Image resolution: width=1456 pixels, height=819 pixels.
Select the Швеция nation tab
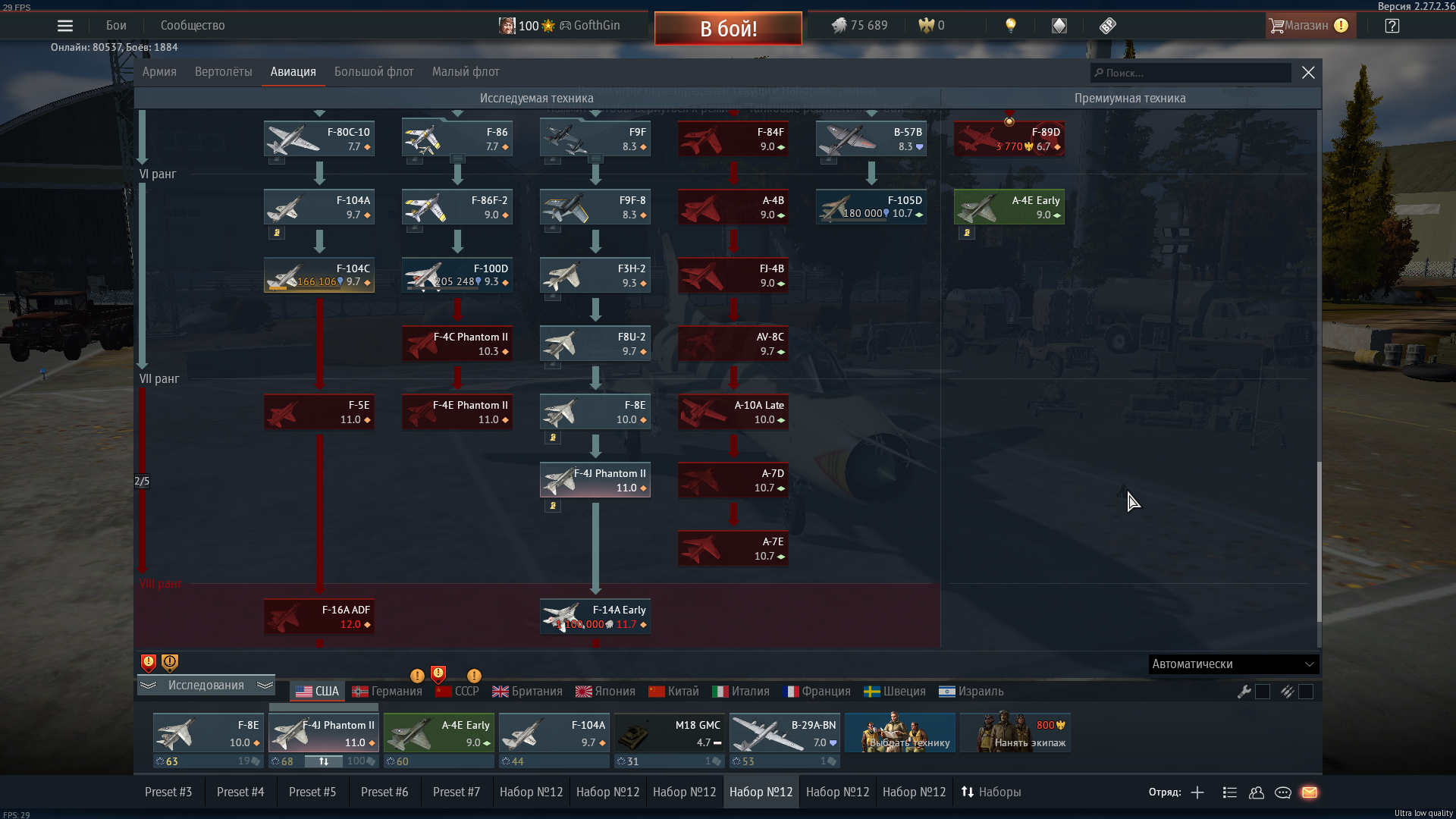[895, 692]
